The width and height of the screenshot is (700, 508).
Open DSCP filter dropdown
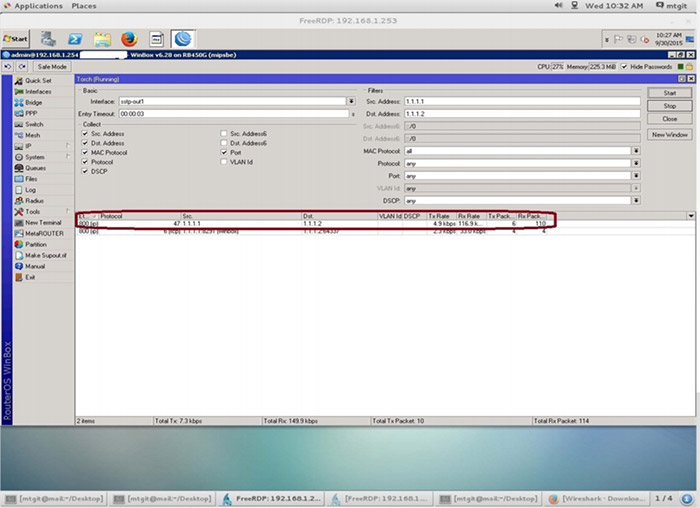[x=636, y=200]
